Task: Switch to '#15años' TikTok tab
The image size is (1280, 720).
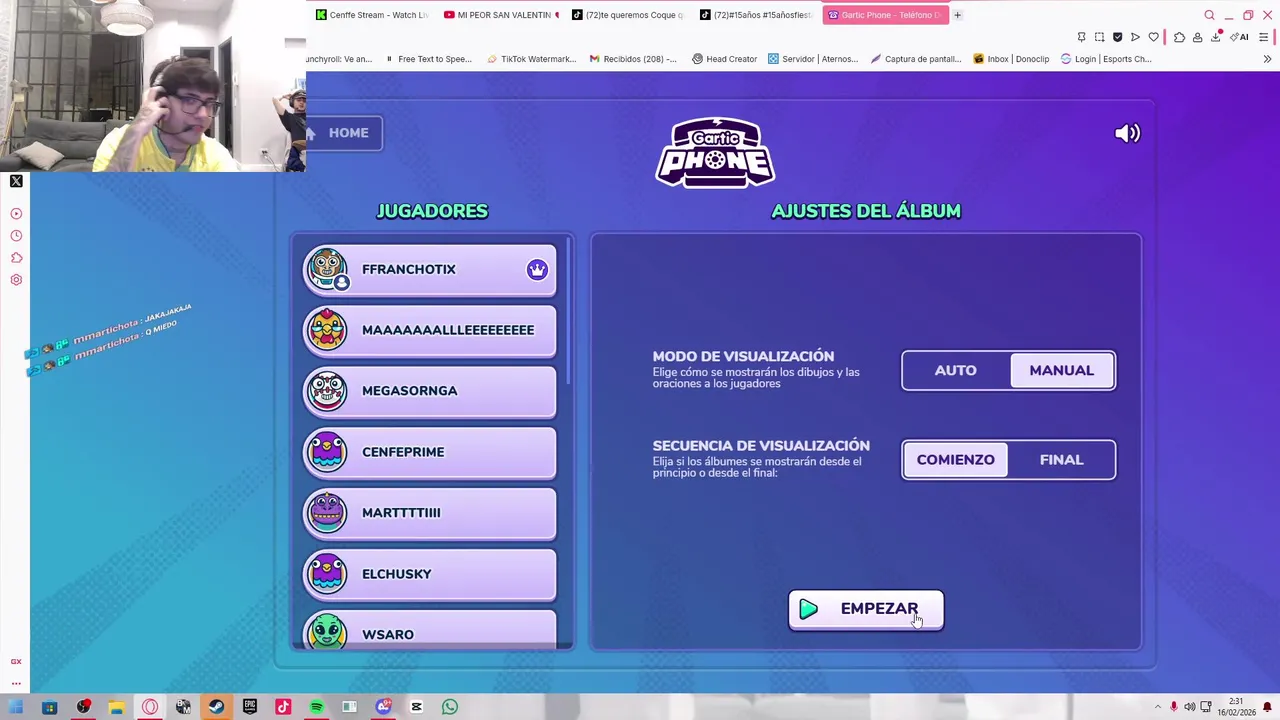Action: [757, 15]
